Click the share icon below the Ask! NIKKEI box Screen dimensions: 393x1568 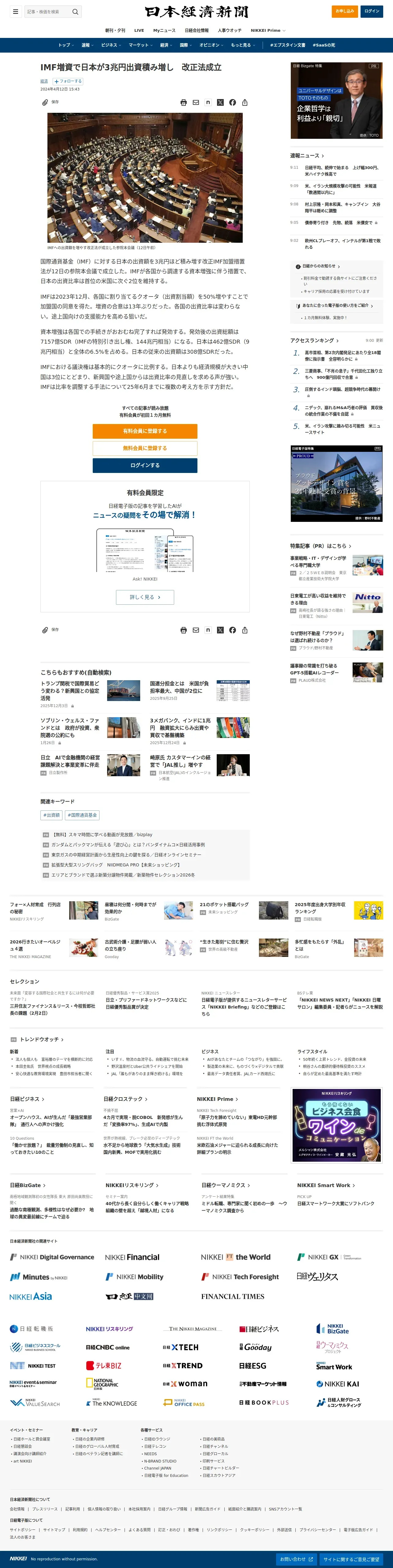(244, 630)
